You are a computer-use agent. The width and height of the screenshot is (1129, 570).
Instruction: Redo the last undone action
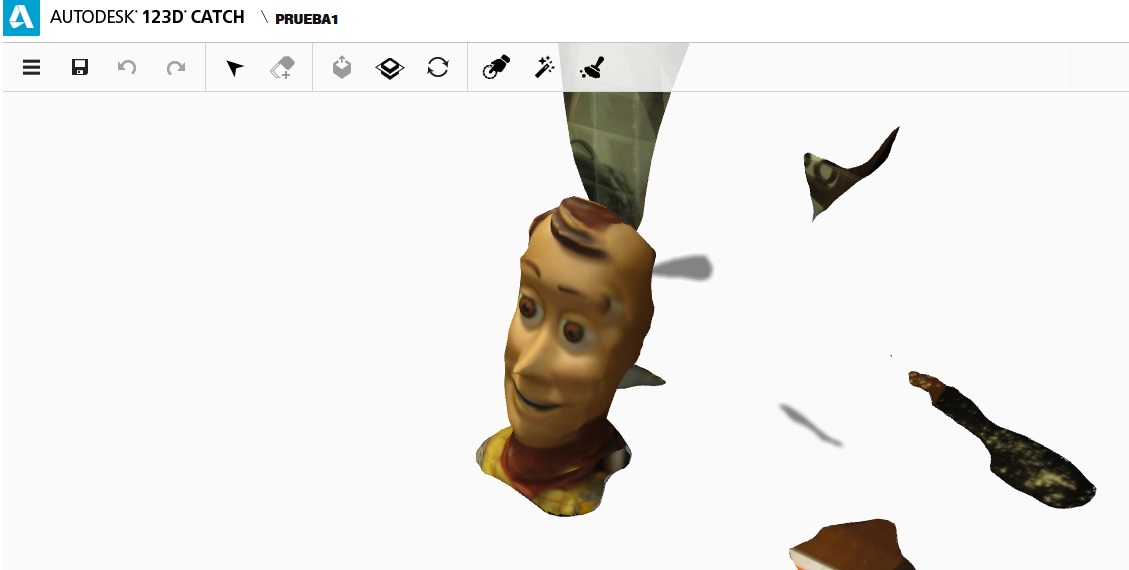pos(176,68)
